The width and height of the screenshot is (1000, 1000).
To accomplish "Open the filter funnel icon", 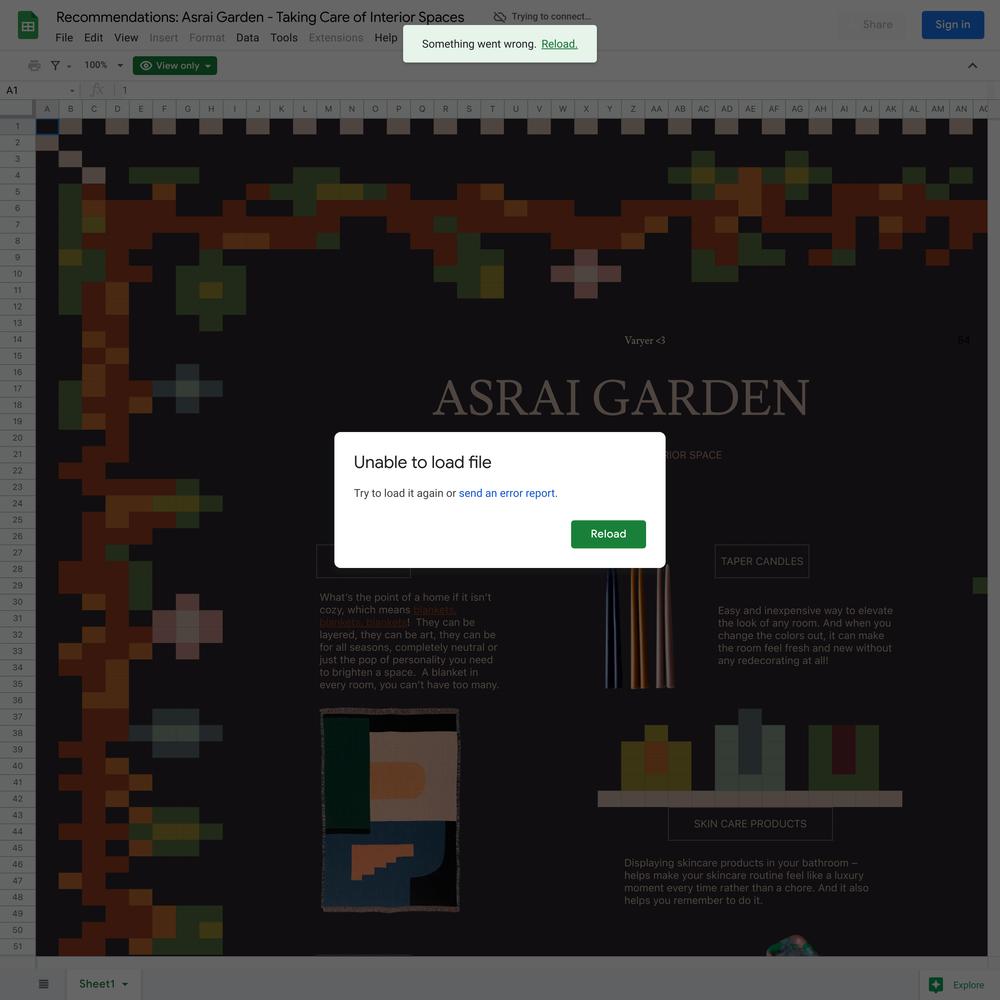I will pyautogui.click(x=56, y=66).
